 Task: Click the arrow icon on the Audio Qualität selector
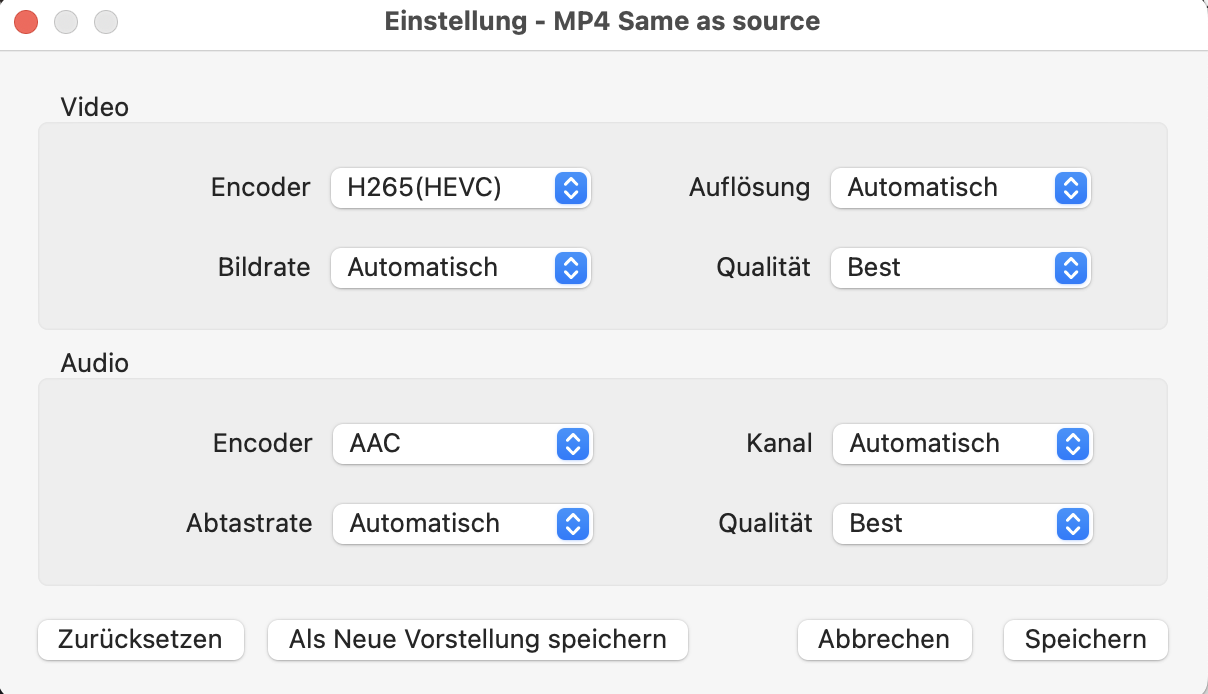(1072, 524)
